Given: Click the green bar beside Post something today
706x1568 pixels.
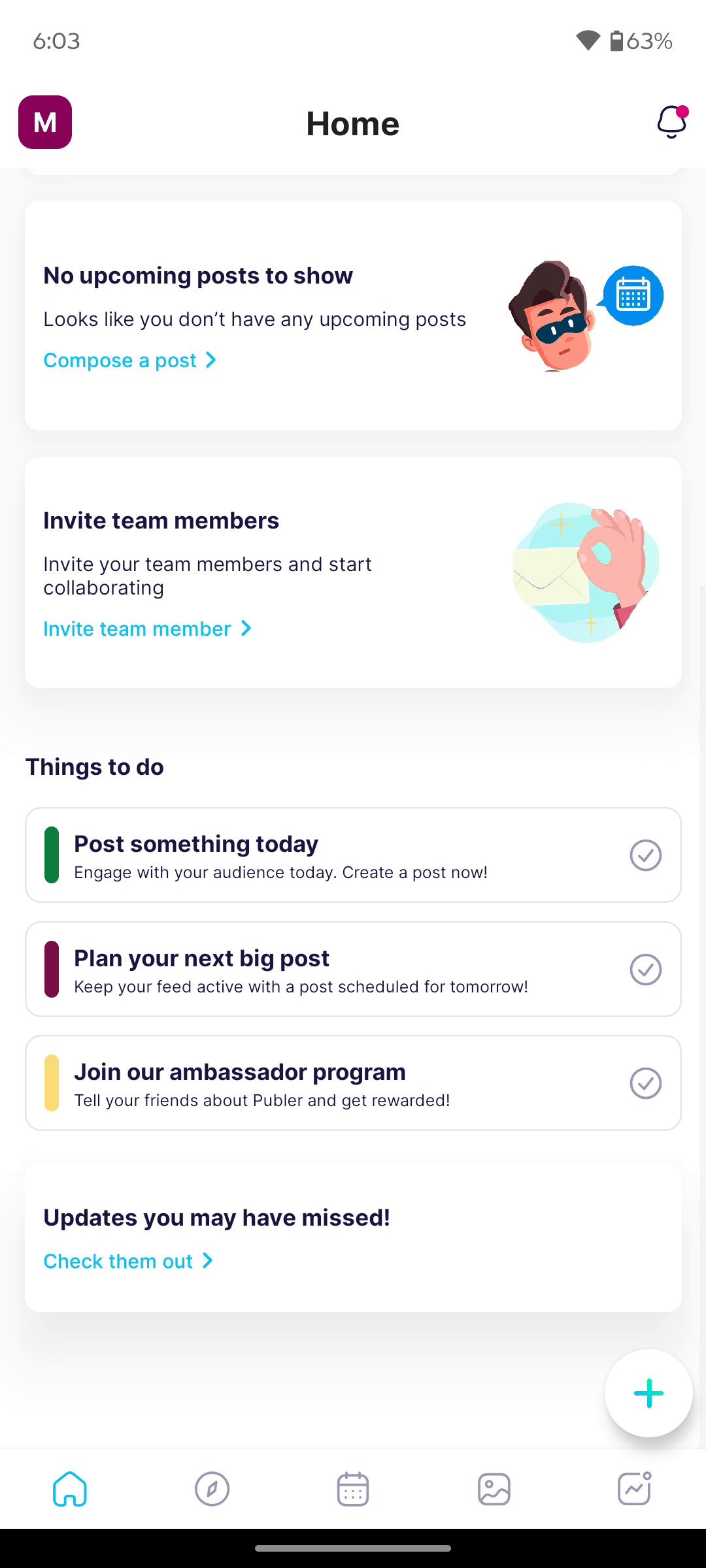Looking at the screenshot, I should tap(52, 855).
